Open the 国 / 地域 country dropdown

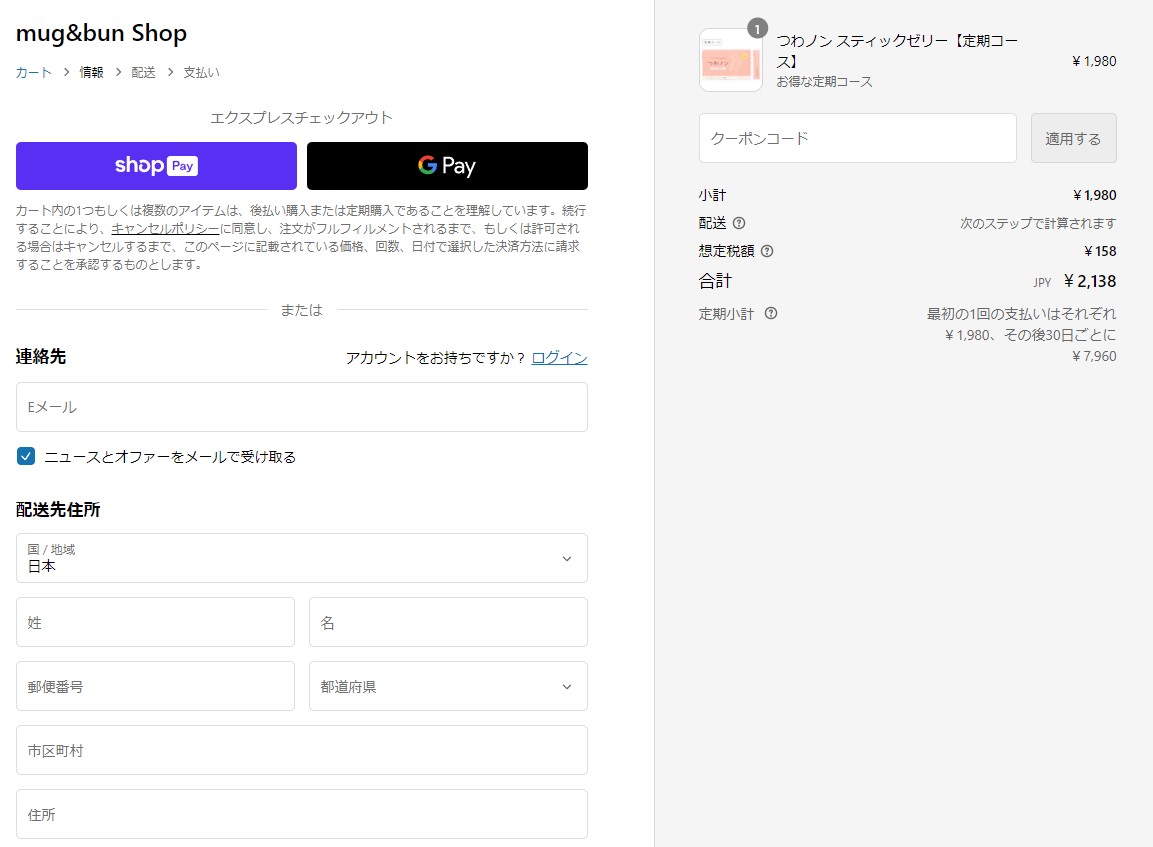(301, 558)
